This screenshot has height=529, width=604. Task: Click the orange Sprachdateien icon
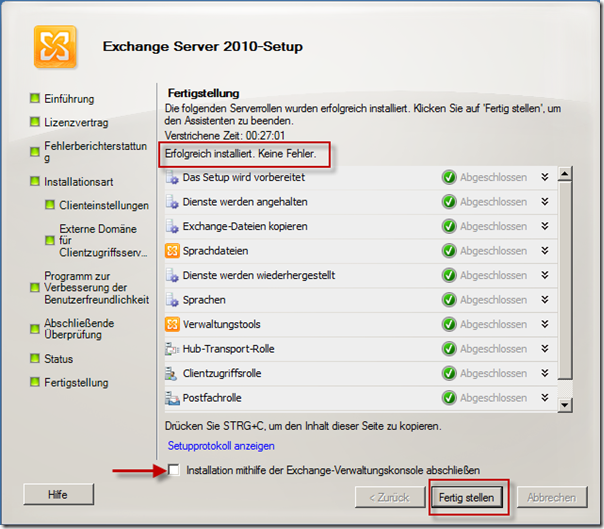tap(172, 251)
